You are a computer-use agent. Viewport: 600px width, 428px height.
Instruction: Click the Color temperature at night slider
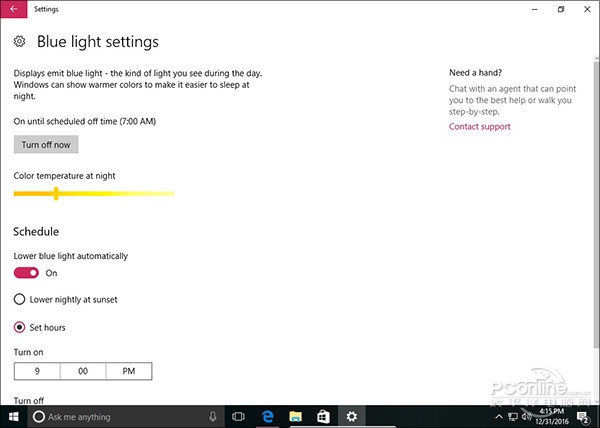tap(94, 193)
